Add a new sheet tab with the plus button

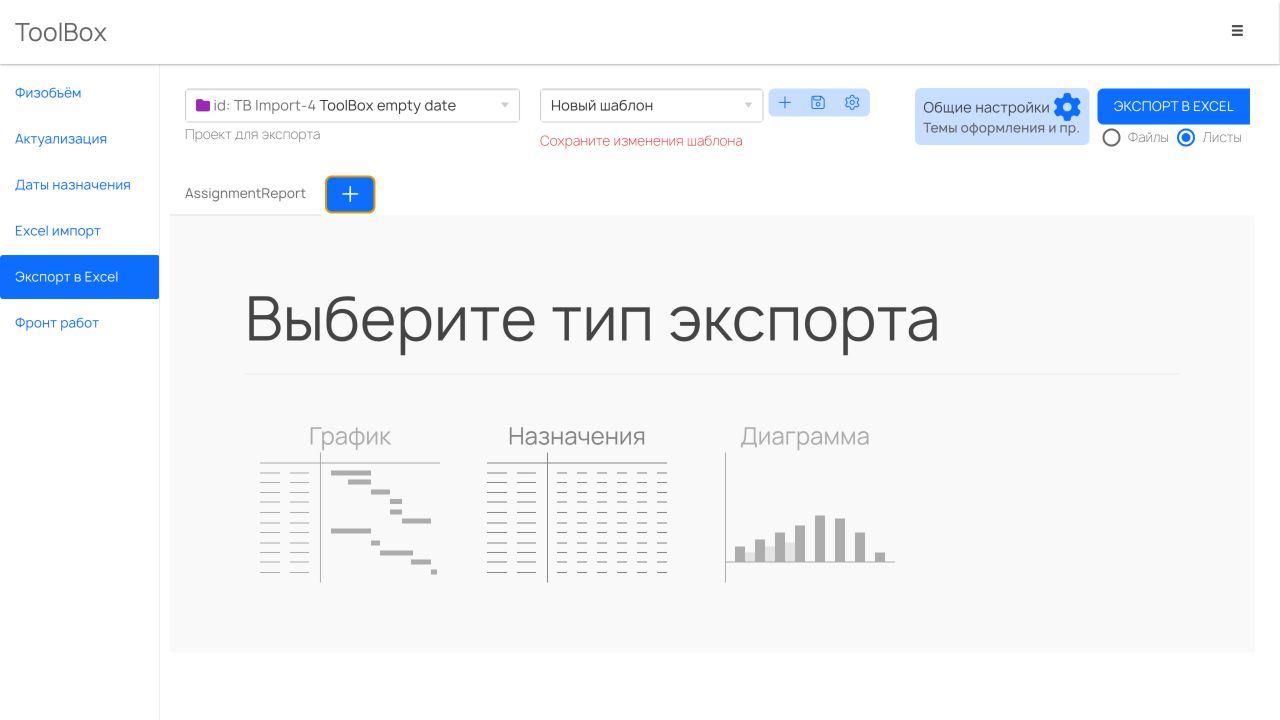click(x=350, y=195)
